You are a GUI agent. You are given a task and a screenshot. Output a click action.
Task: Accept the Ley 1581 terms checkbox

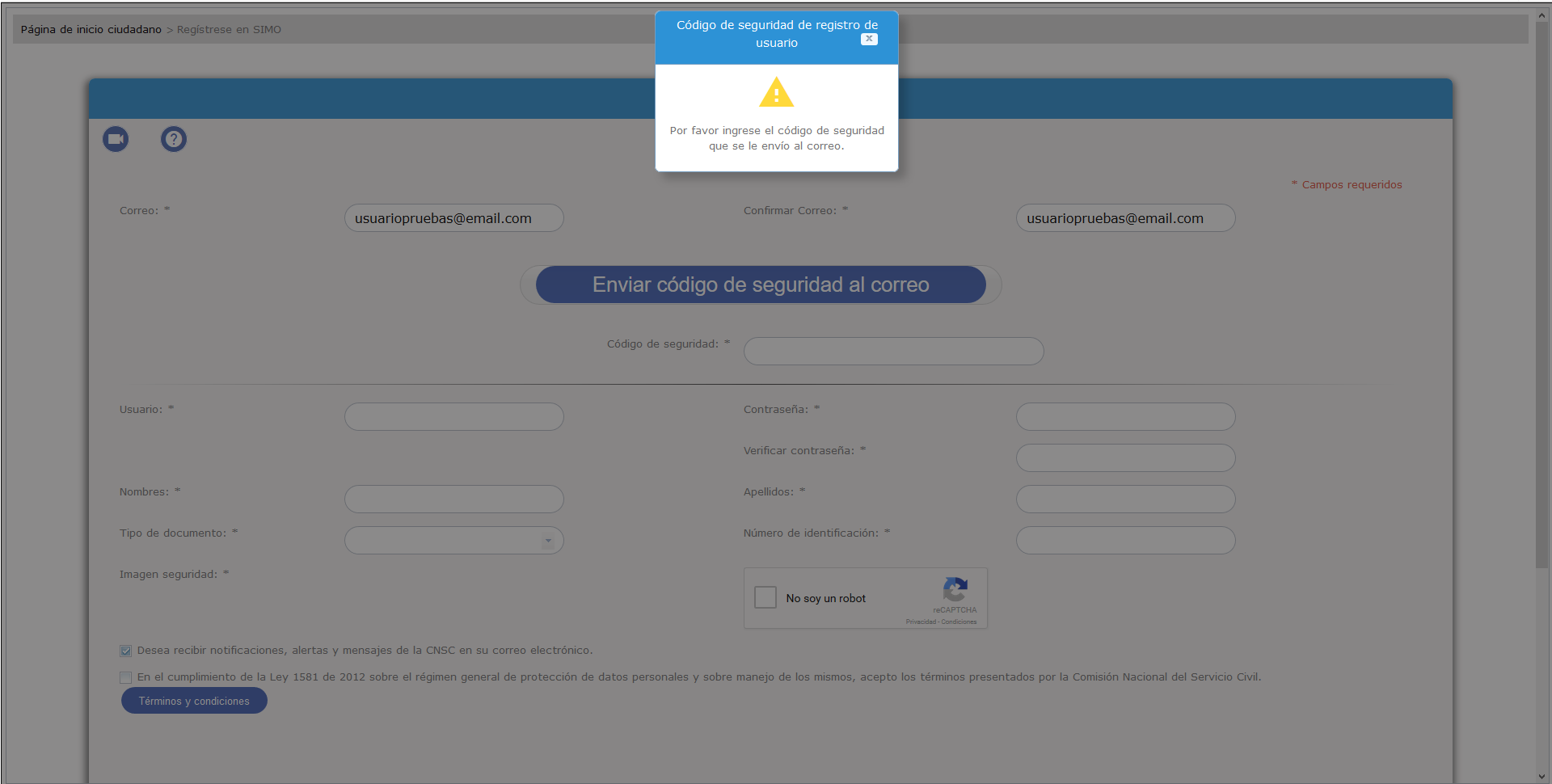[x=126, y=677]
